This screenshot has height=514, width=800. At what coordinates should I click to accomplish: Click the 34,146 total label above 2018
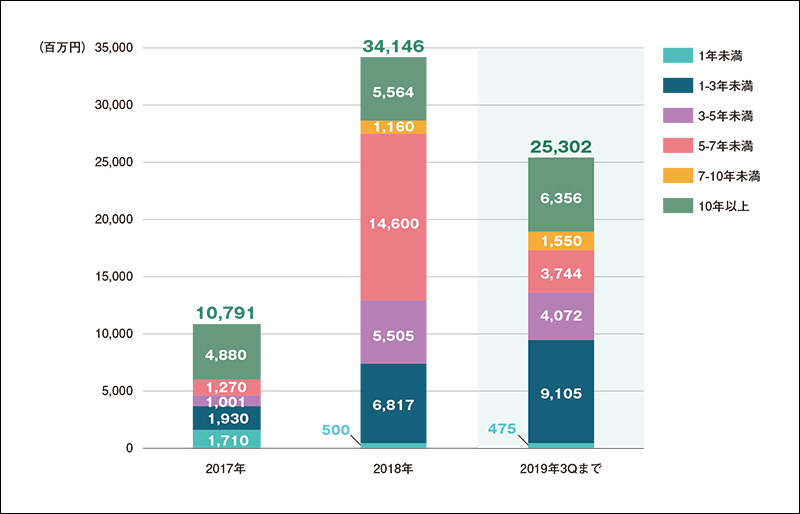pos(393,45)
